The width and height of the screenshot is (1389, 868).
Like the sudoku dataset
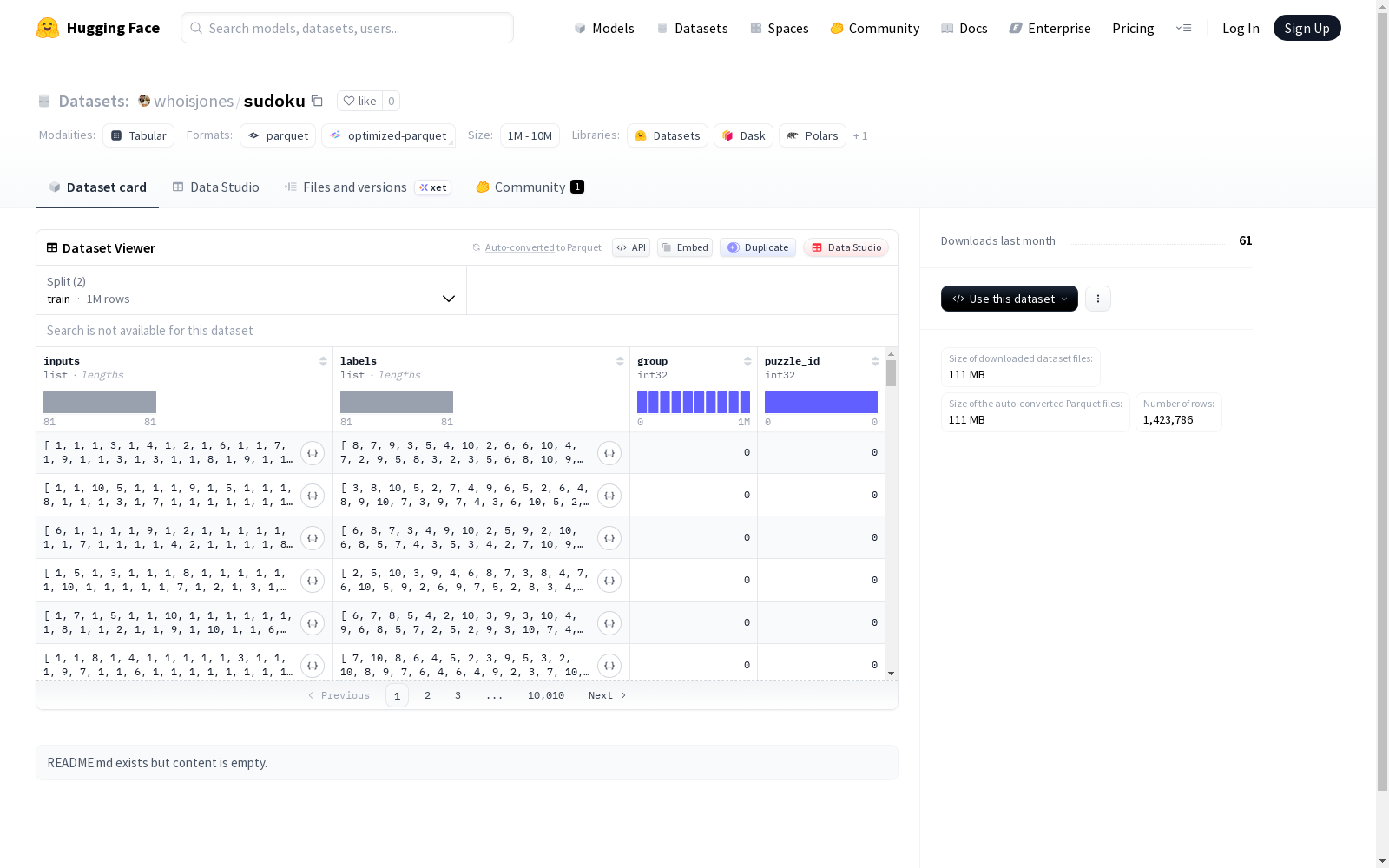(x=359, y=101)
